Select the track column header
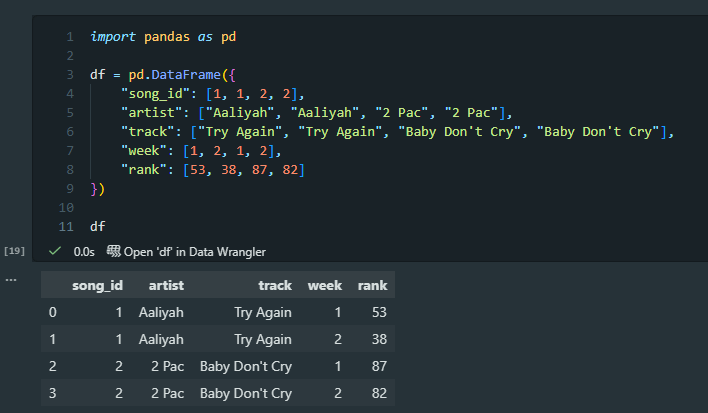708x413 pixels. tap(275, 286)
